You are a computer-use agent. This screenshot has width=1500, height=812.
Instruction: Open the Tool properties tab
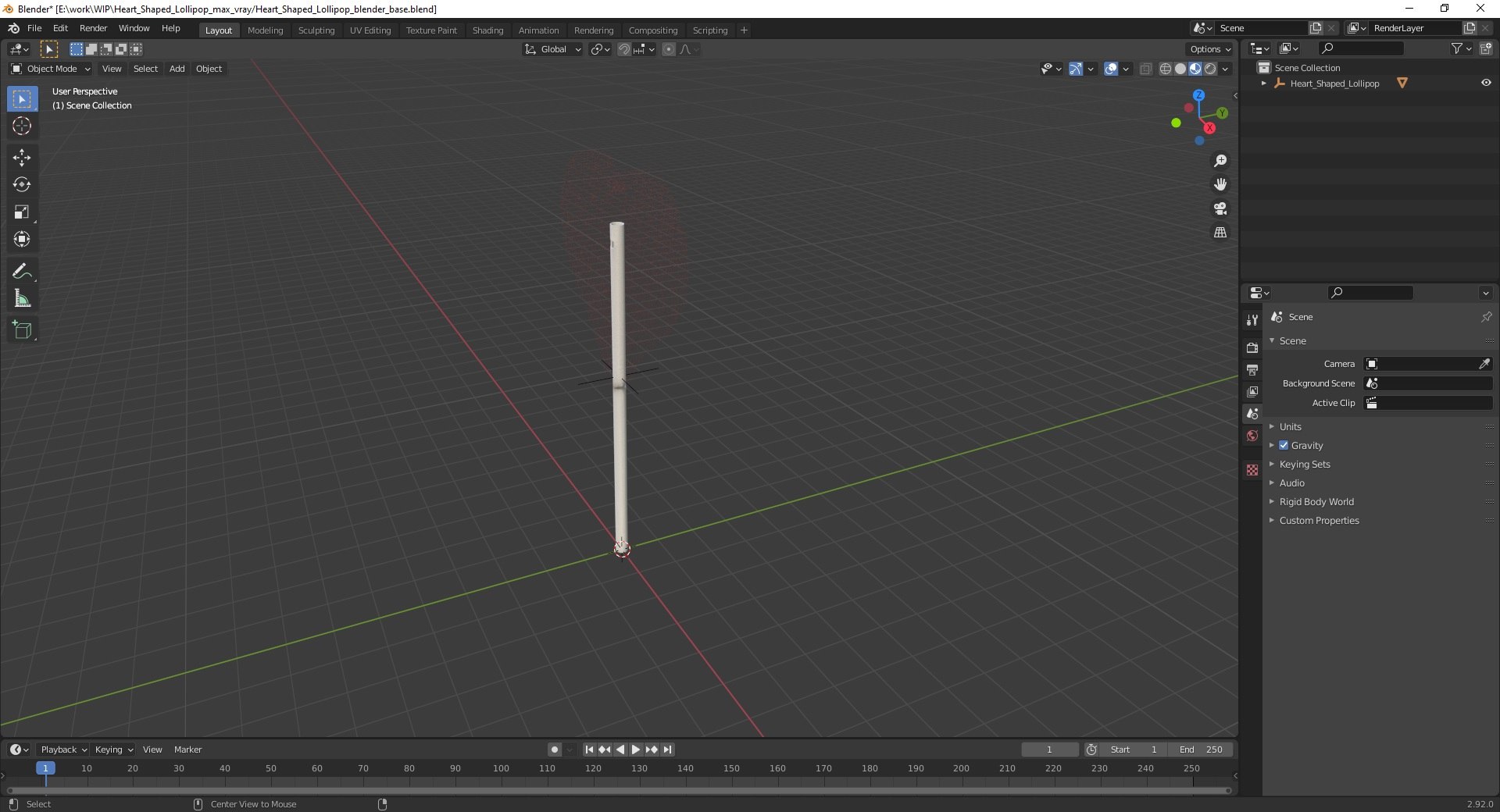point(1252,320)
